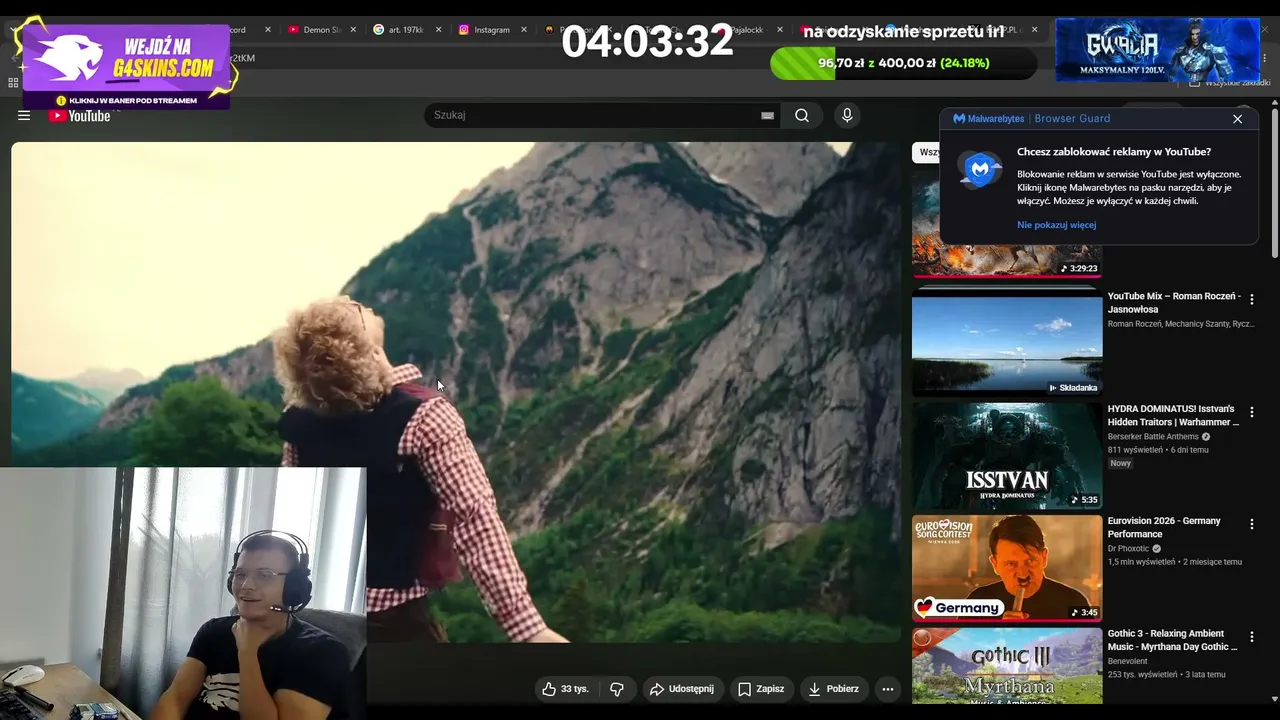Viewport: 1280px width, 720px height.
Task: Open 'Eurovision 2026 - Germany Performance' title
Action: click(1164, 528)
